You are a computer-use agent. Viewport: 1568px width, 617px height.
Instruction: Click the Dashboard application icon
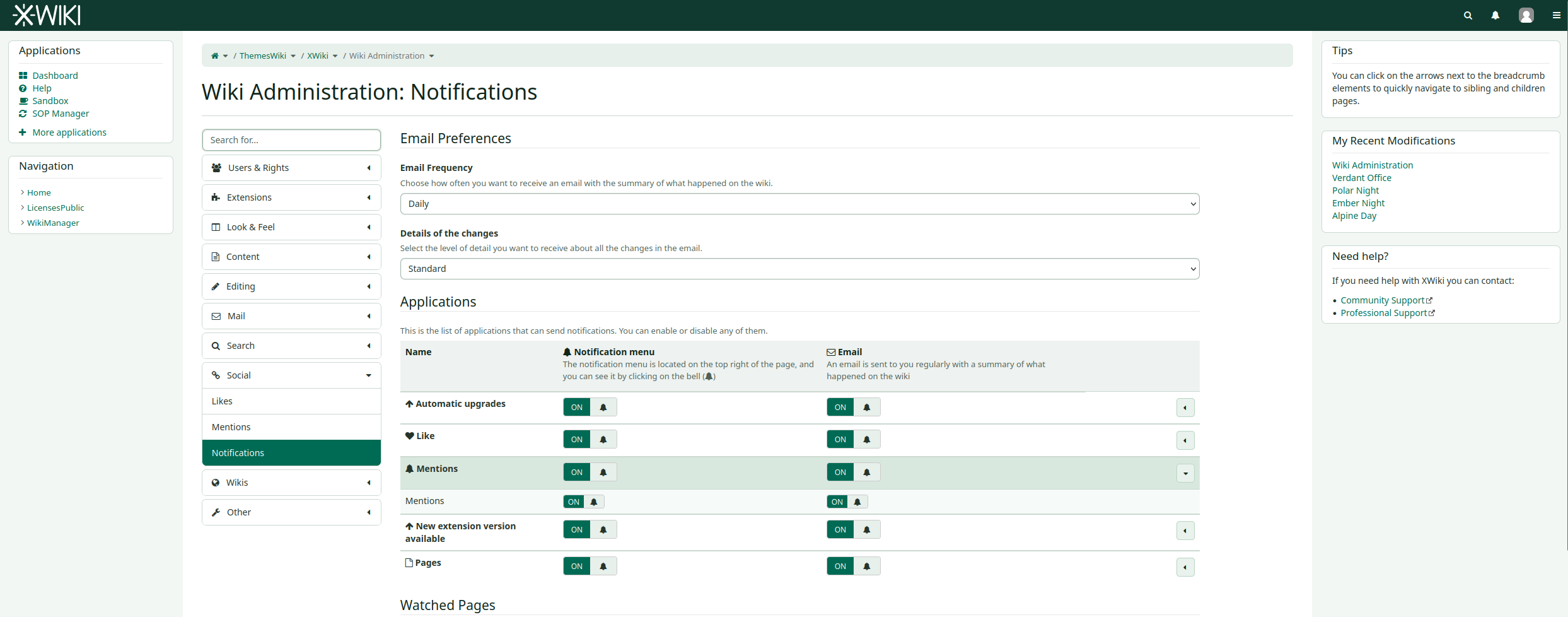coord(23,76)
